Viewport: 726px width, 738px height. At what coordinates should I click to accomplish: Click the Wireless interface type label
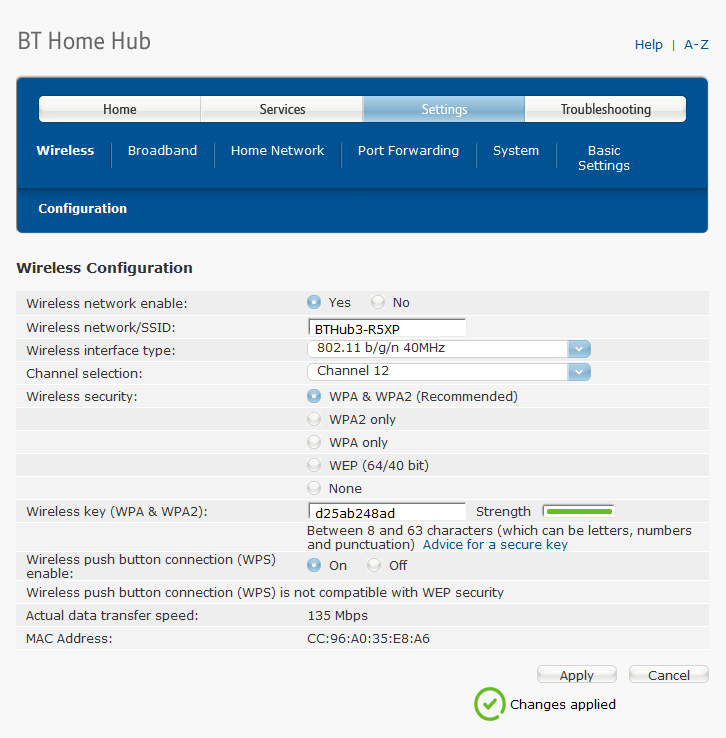coord(101,350)
